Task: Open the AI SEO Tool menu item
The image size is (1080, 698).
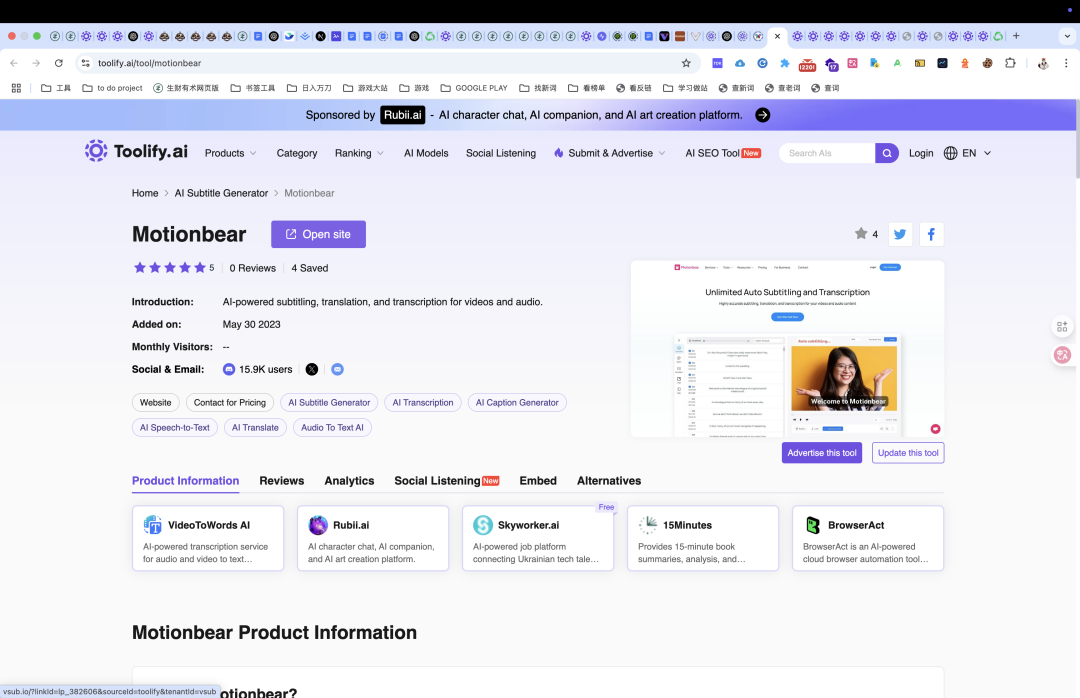Action: click(x=723, y=153)
